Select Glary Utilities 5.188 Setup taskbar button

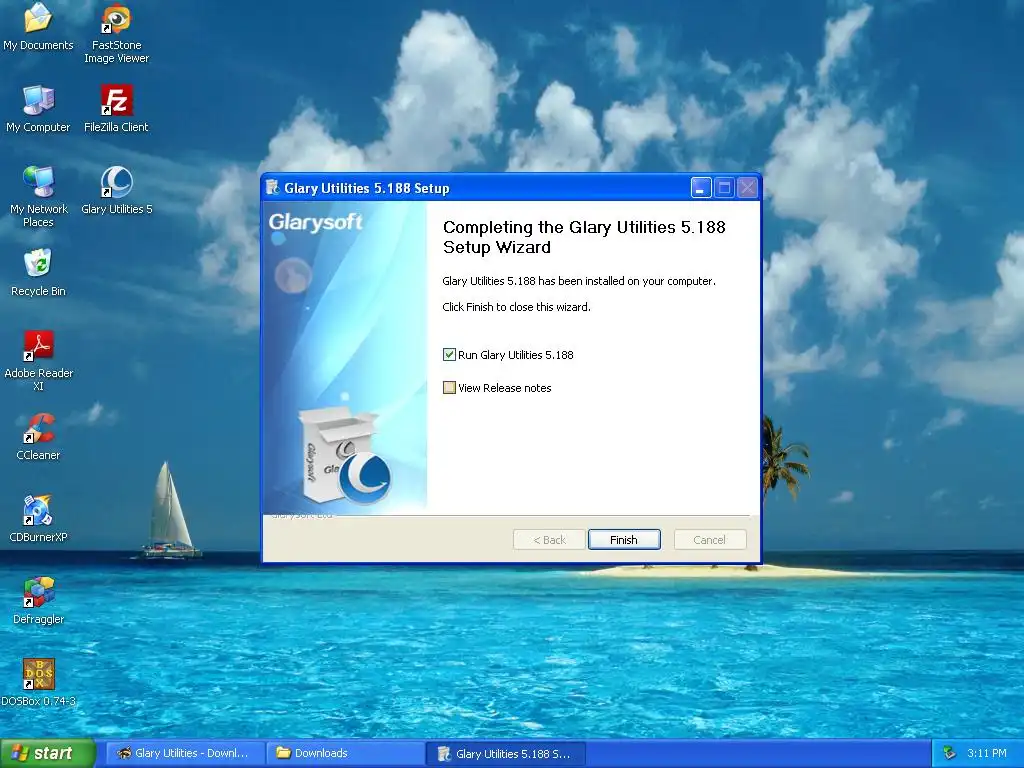pos(505,754)
